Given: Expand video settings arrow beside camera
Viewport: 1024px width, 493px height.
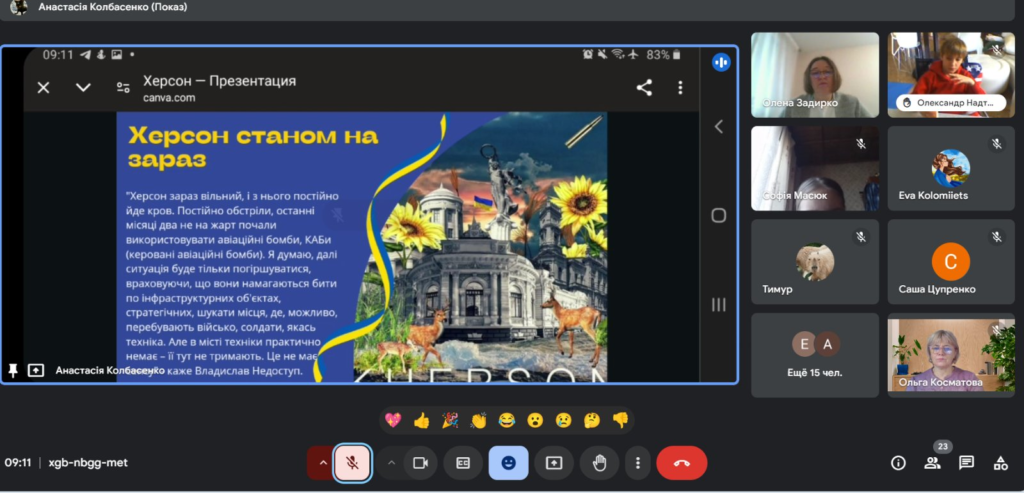Looking at the screenshot, I should tap(391, 463).
